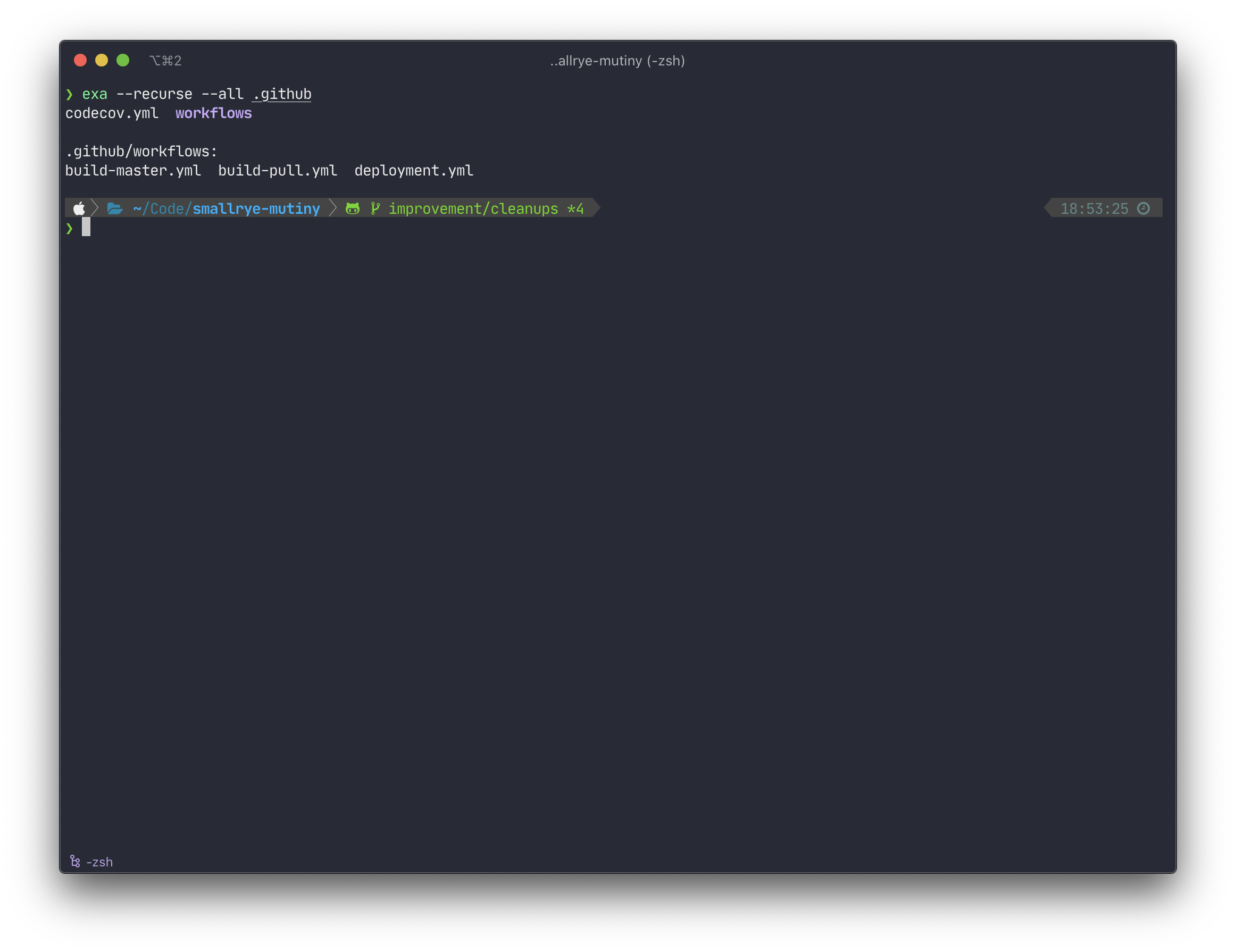The width and height of the screenshot is (1236, 952).
Task: Click the yellow minimize window button
Action: coord(101,60)
